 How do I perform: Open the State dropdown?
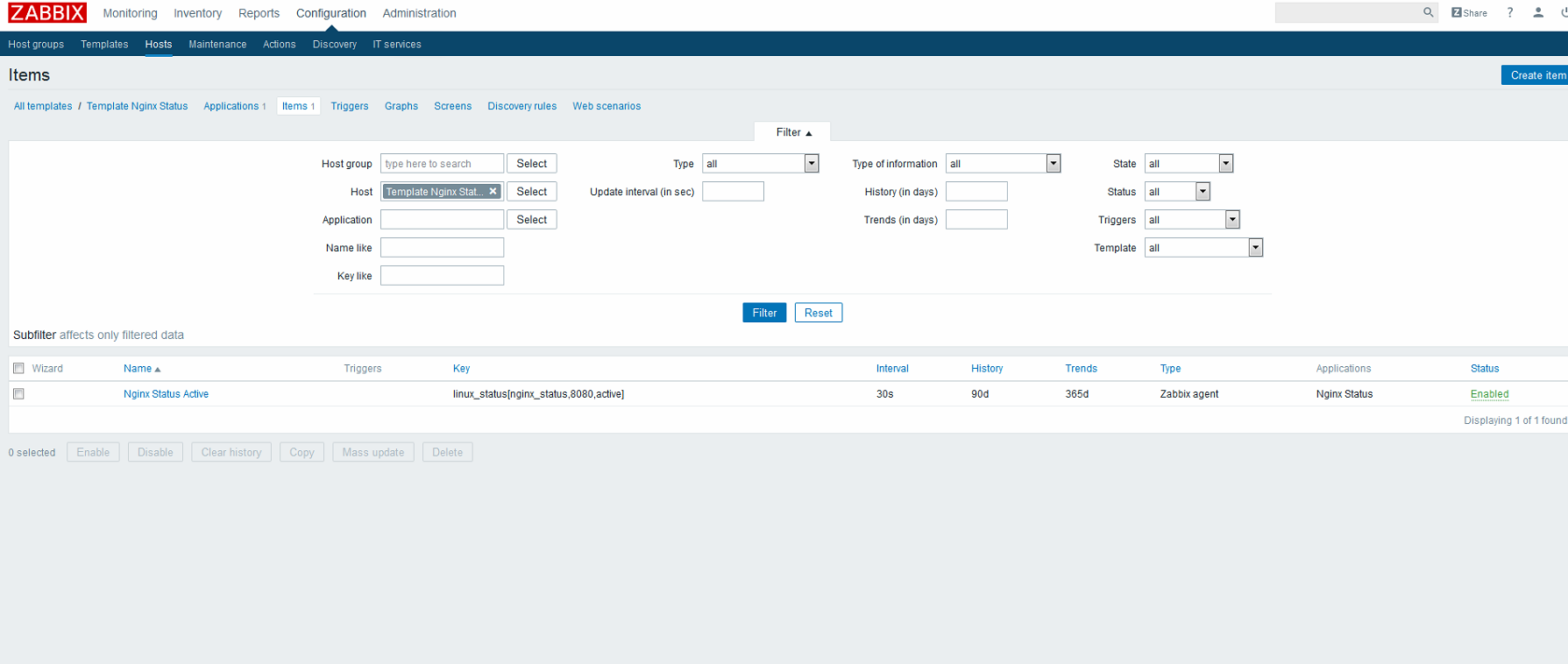click(1188, 164)
